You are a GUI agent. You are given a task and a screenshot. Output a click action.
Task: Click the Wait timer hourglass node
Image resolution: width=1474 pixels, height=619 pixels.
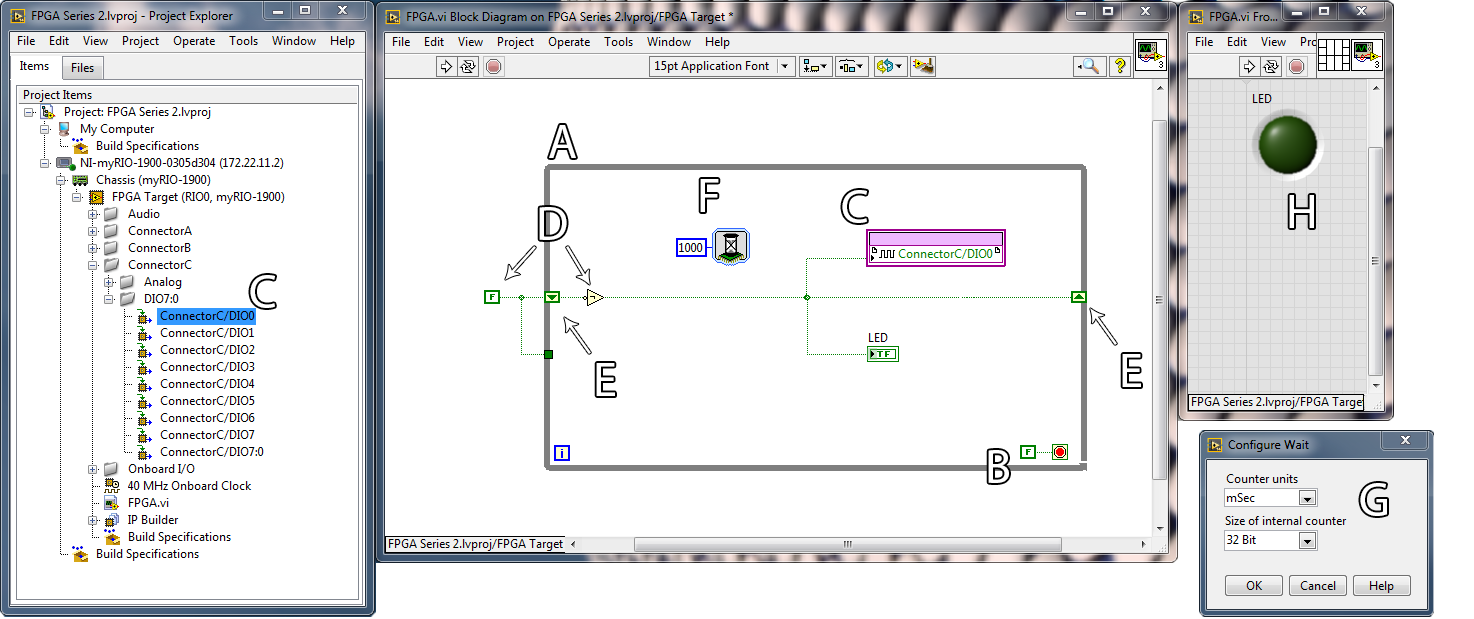pyautogui.click(x=732, y=246)
